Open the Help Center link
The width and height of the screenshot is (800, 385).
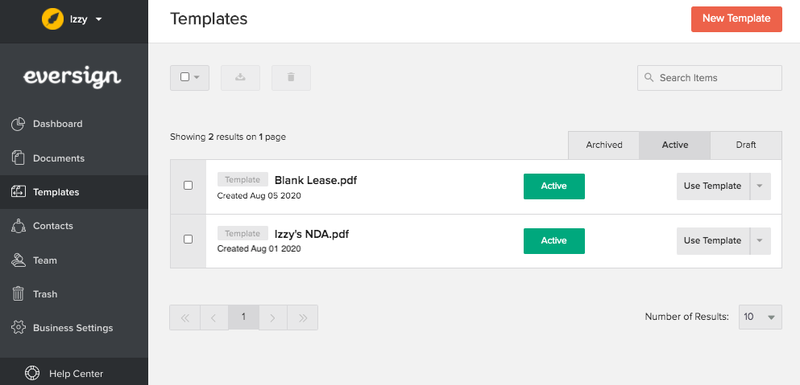76,374
